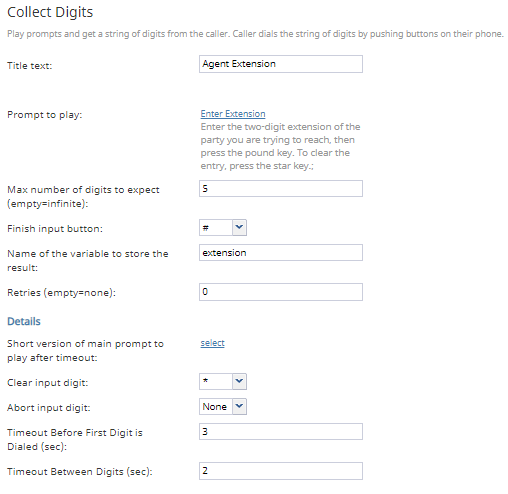508x494 pixels.
Task: Click the Finish input button label
Action: point(55,229)
